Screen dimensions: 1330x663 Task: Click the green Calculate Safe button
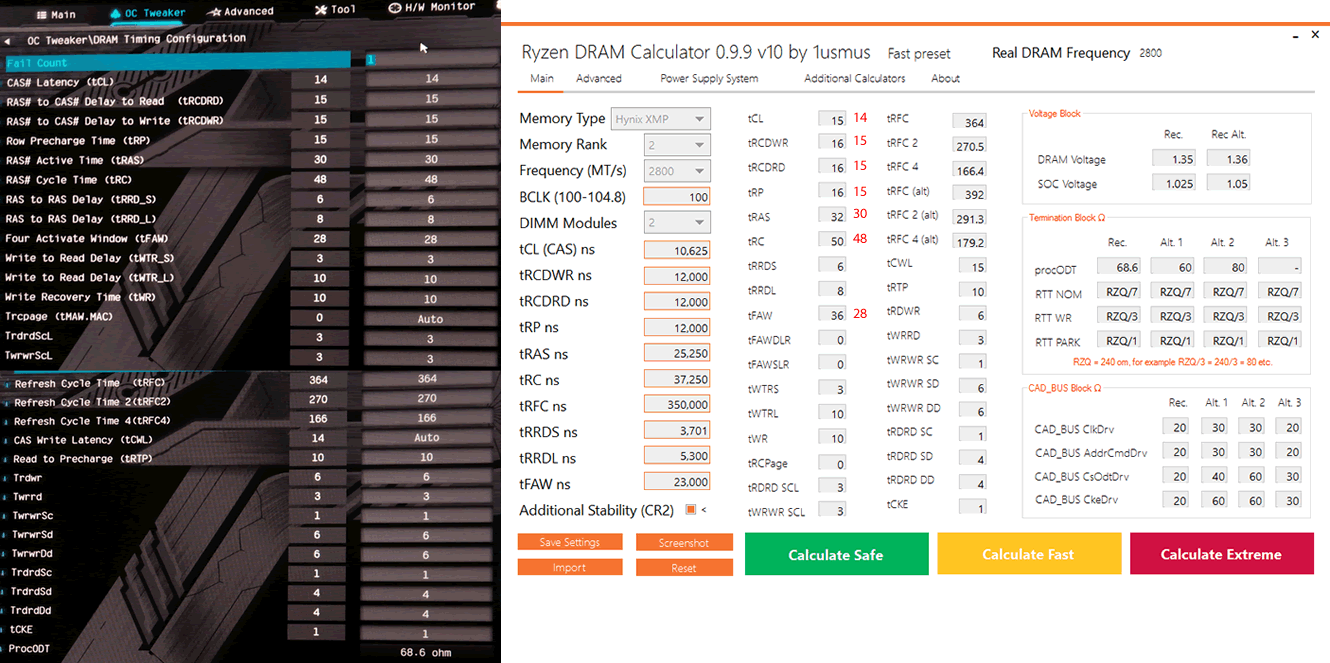click(x=837, y=554)
